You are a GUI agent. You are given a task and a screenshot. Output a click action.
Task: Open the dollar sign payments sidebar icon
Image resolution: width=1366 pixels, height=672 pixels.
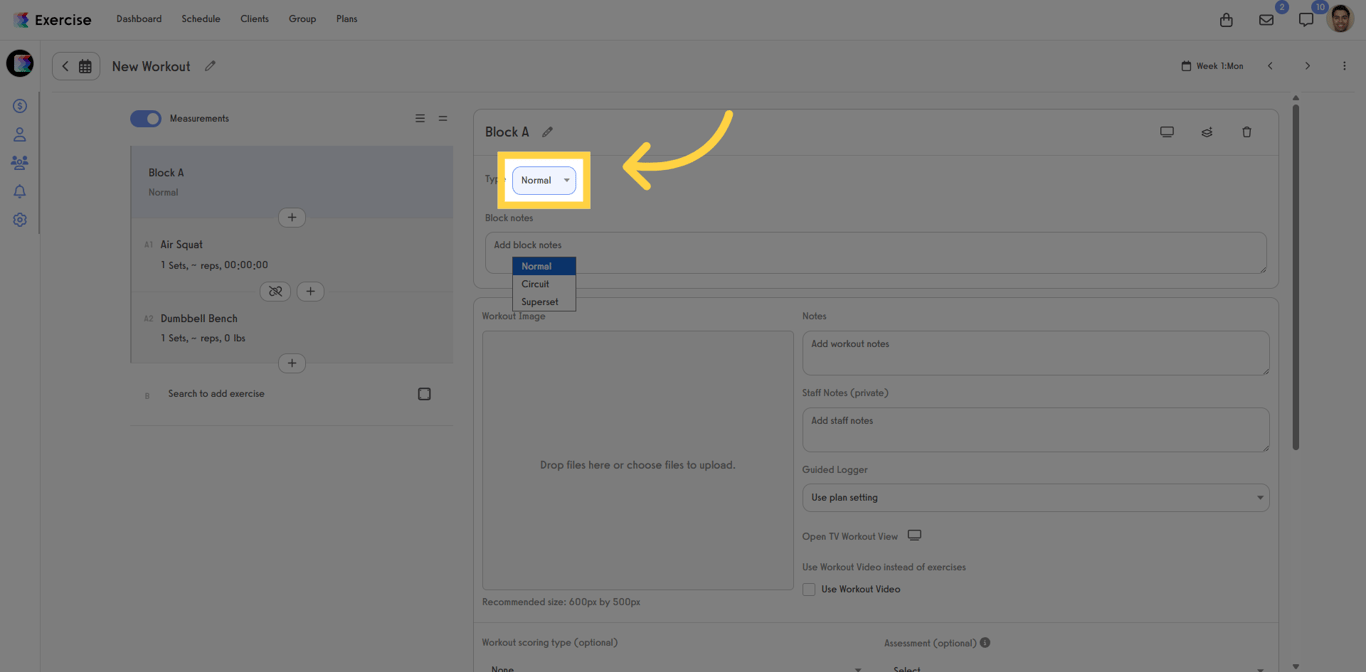(19, 106)
